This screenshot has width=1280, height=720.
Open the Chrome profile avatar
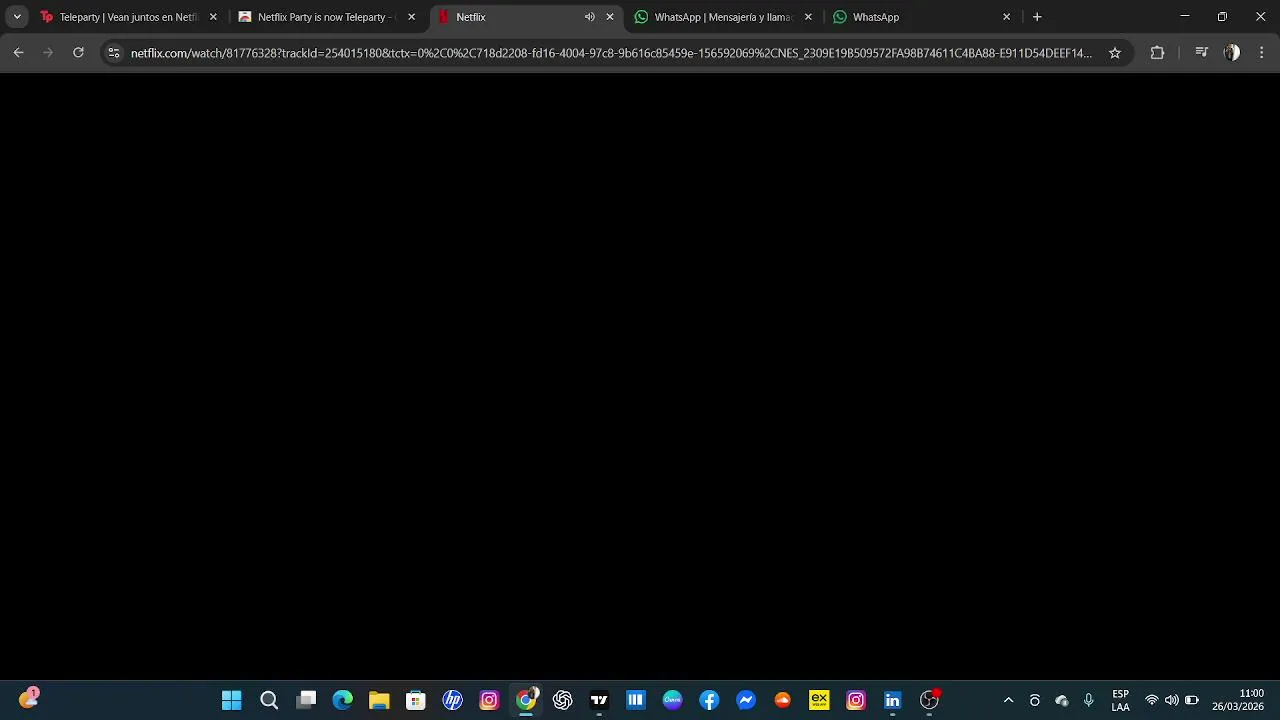[x=1232, y=53]
